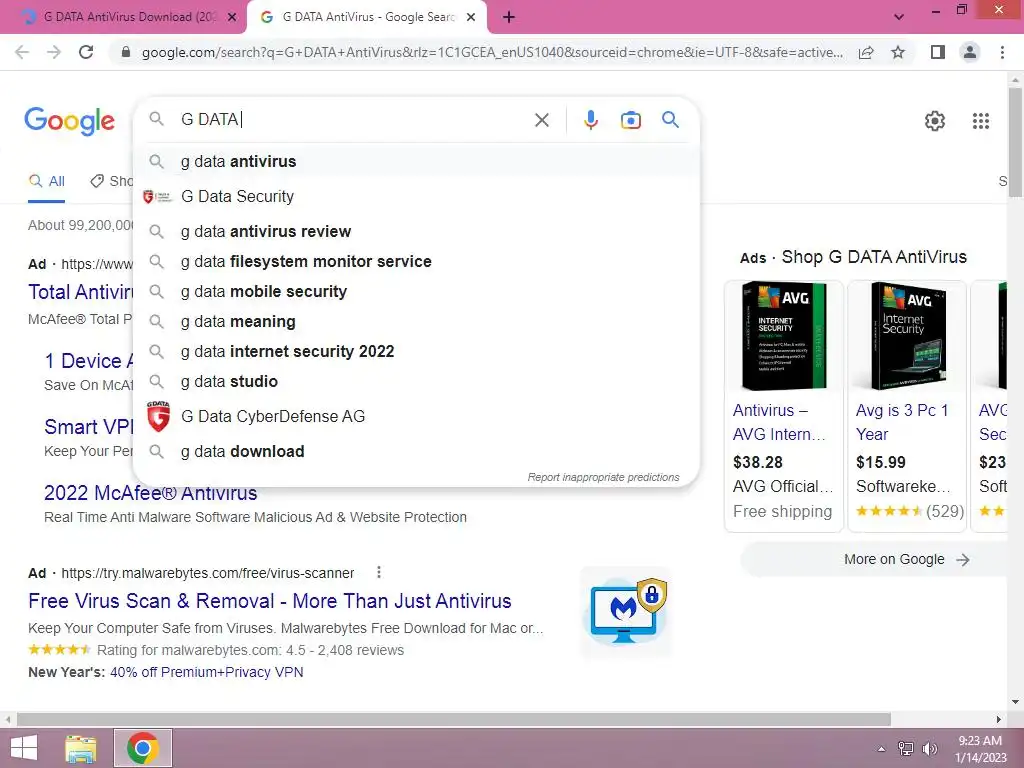1024x768 pixels.
Task: Click the Chrome taskbar icon
Action: [x=143, y=748]
